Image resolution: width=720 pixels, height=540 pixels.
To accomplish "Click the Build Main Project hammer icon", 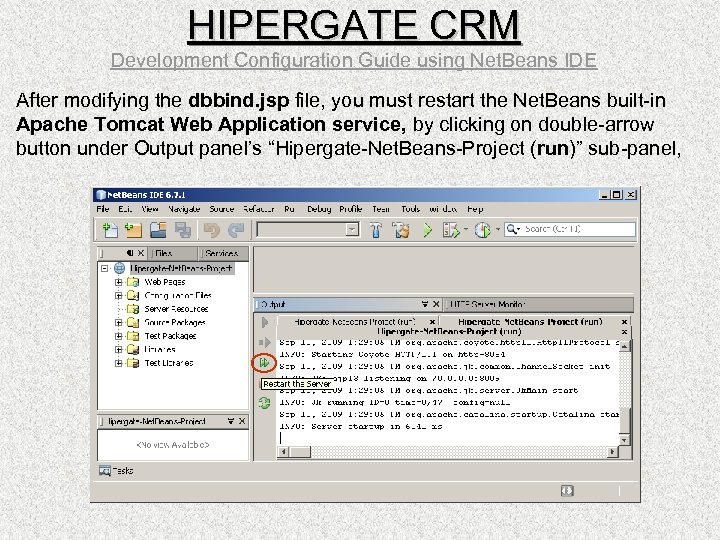I will click(376, 230).
